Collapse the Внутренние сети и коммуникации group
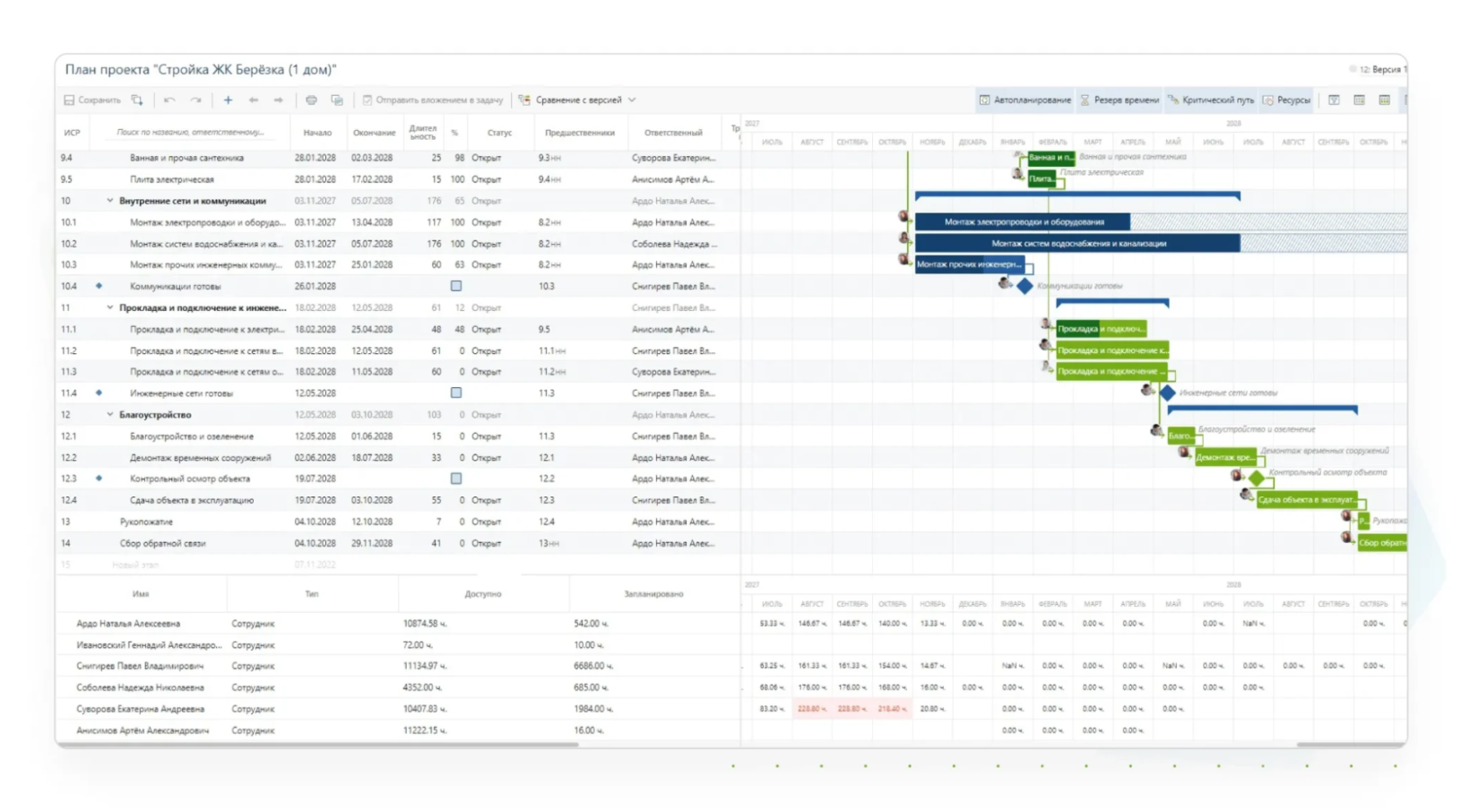Image resolution: width=1470 pixels, height=812 pixels. [110, 201]
